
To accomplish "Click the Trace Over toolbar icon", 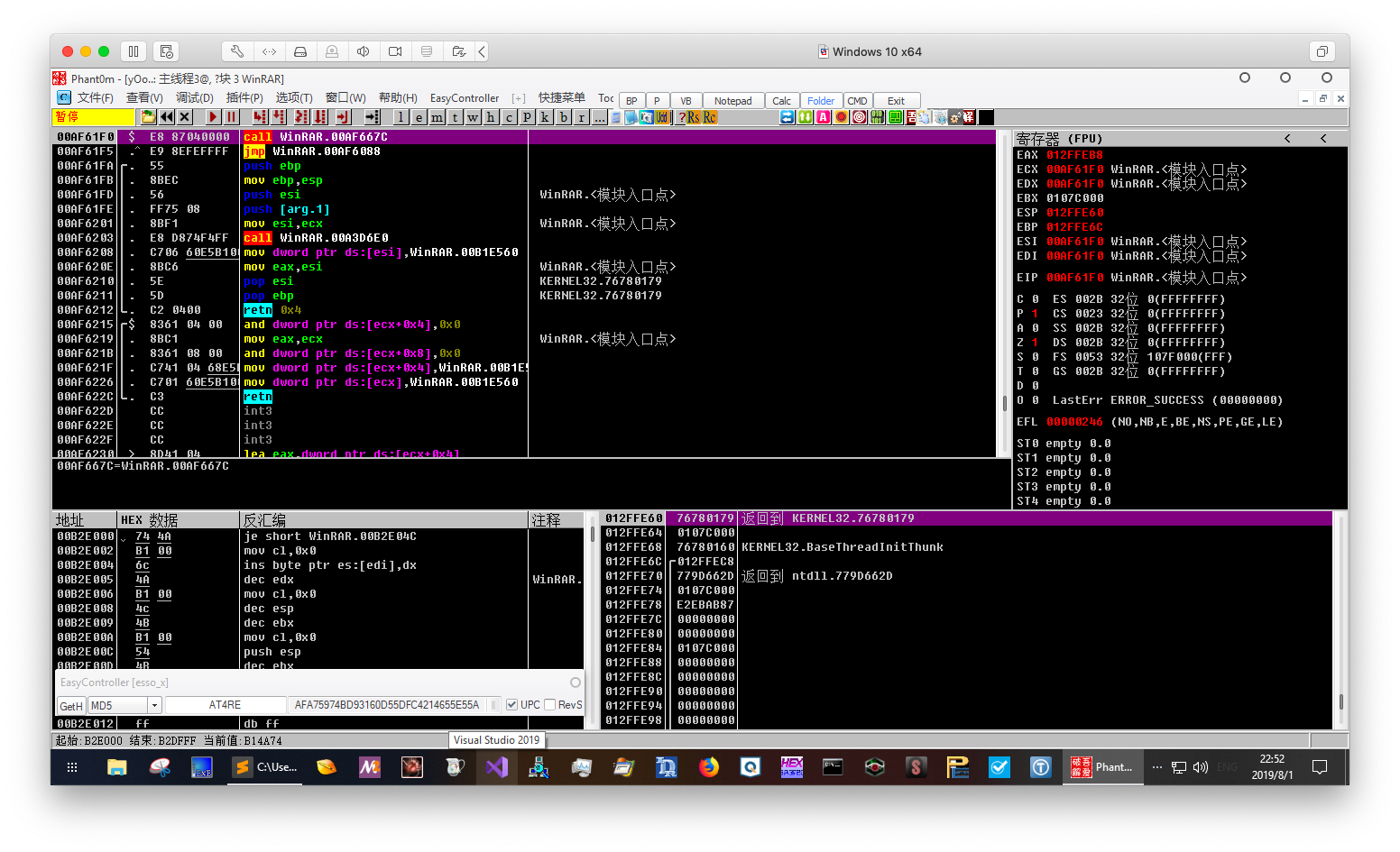I will click(x=319, y=117).
